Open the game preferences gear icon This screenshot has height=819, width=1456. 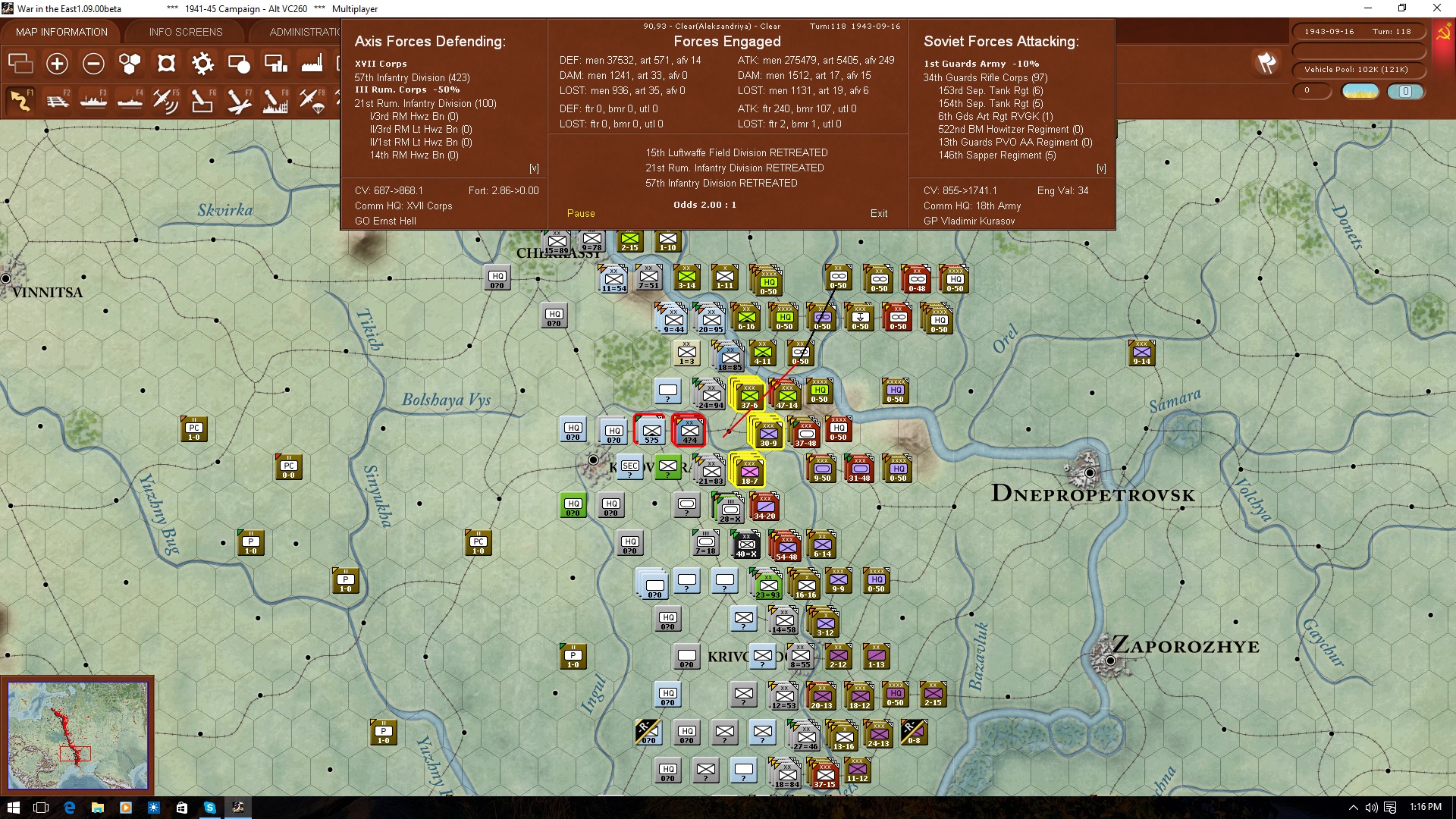coord(202,64)
